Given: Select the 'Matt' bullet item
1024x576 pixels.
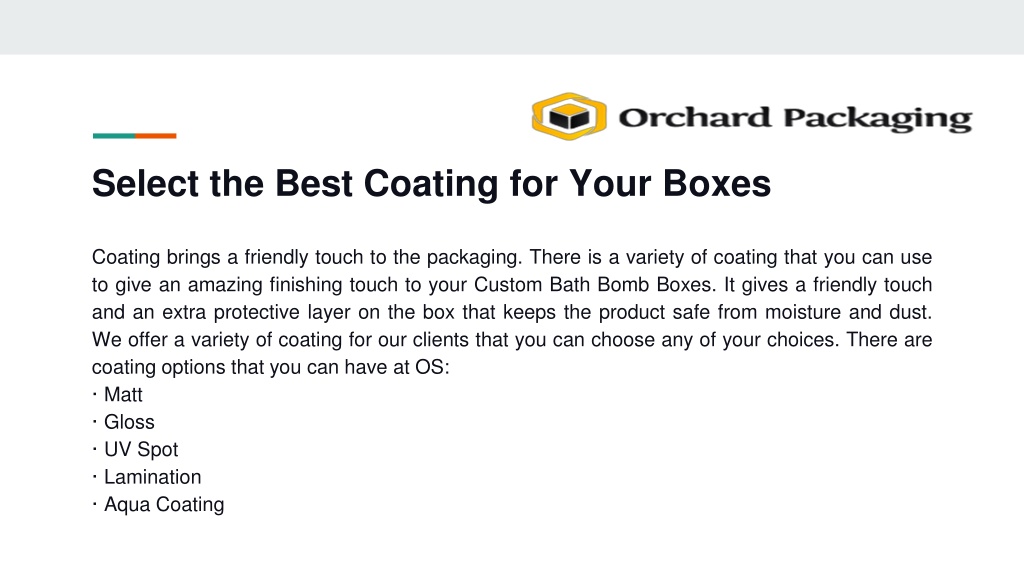Looking at the screenshot, I should tap(123, 394).
